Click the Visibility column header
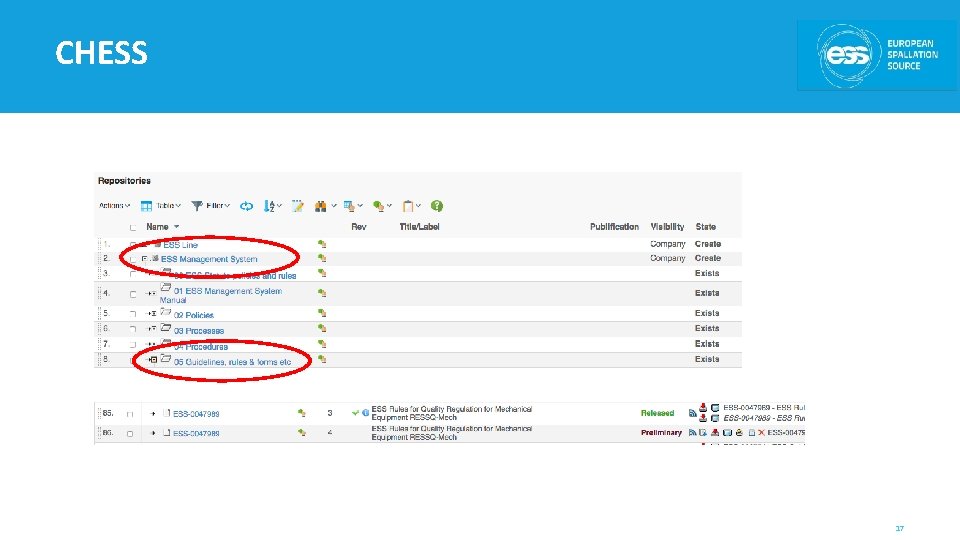This screenshot has height=540, width=960. 667,227
